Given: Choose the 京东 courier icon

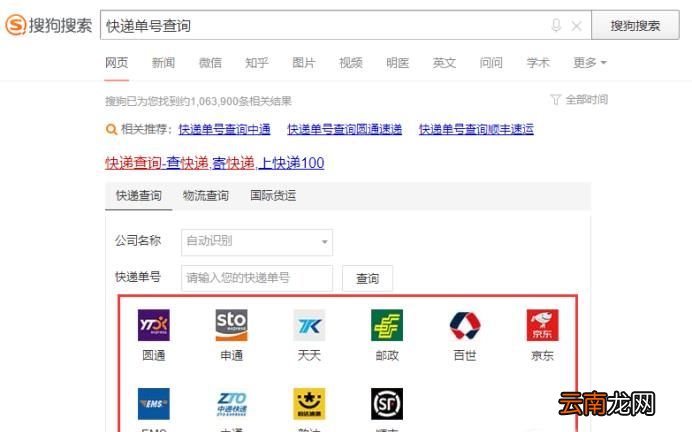Looking at the screenshot, I should [x=542, y=325].
